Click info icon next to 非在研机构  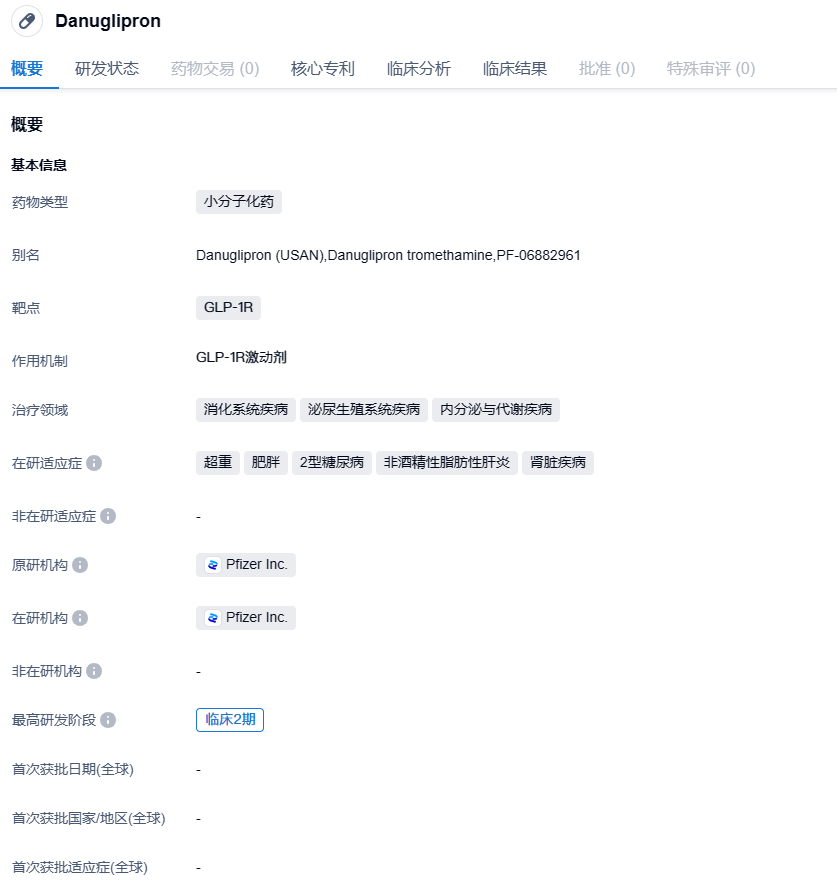[x=94, y=671]
